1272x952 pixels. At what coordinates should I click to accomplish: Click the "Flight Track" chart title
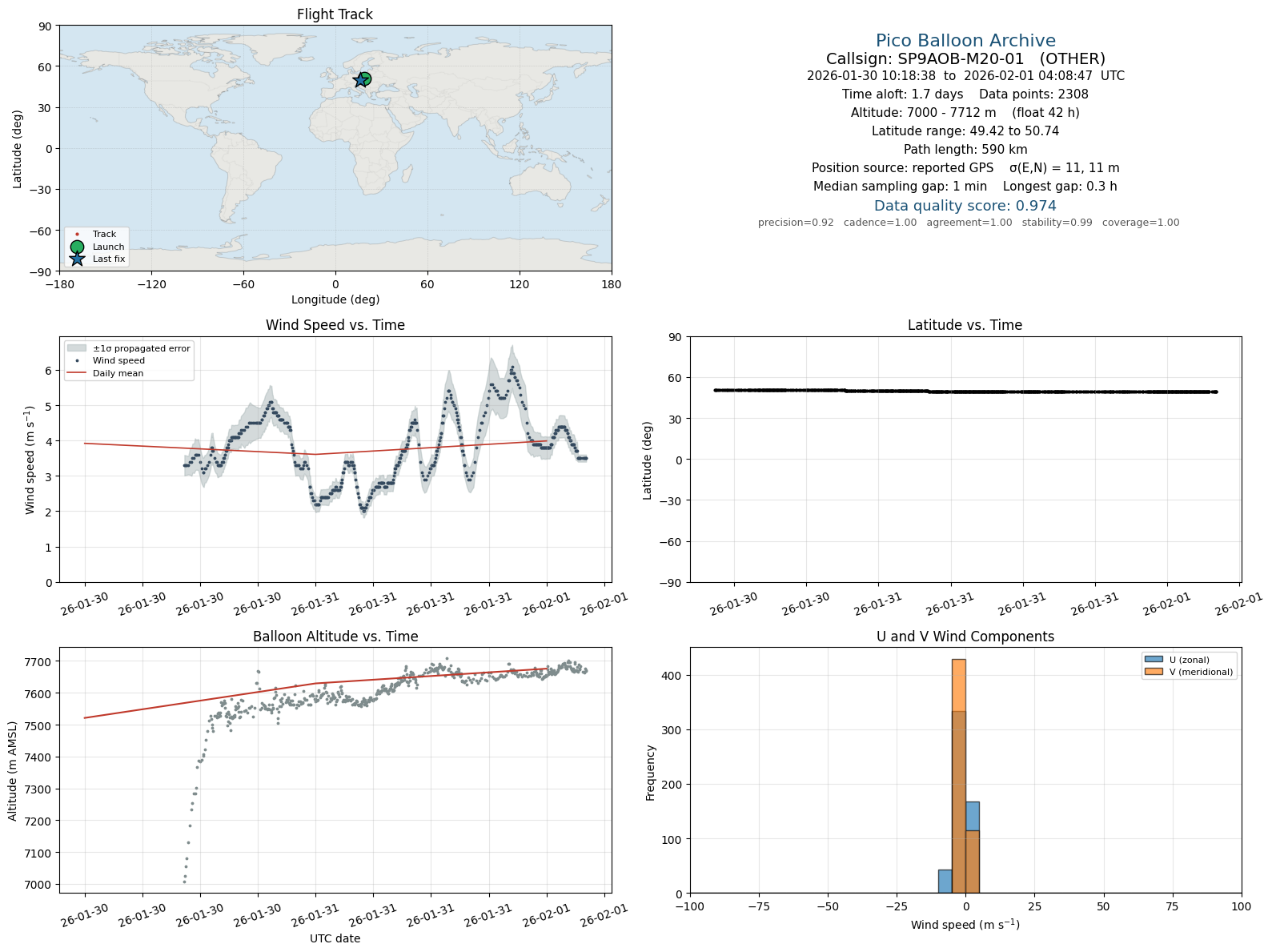pyautogui.click(x=335, y=14)
